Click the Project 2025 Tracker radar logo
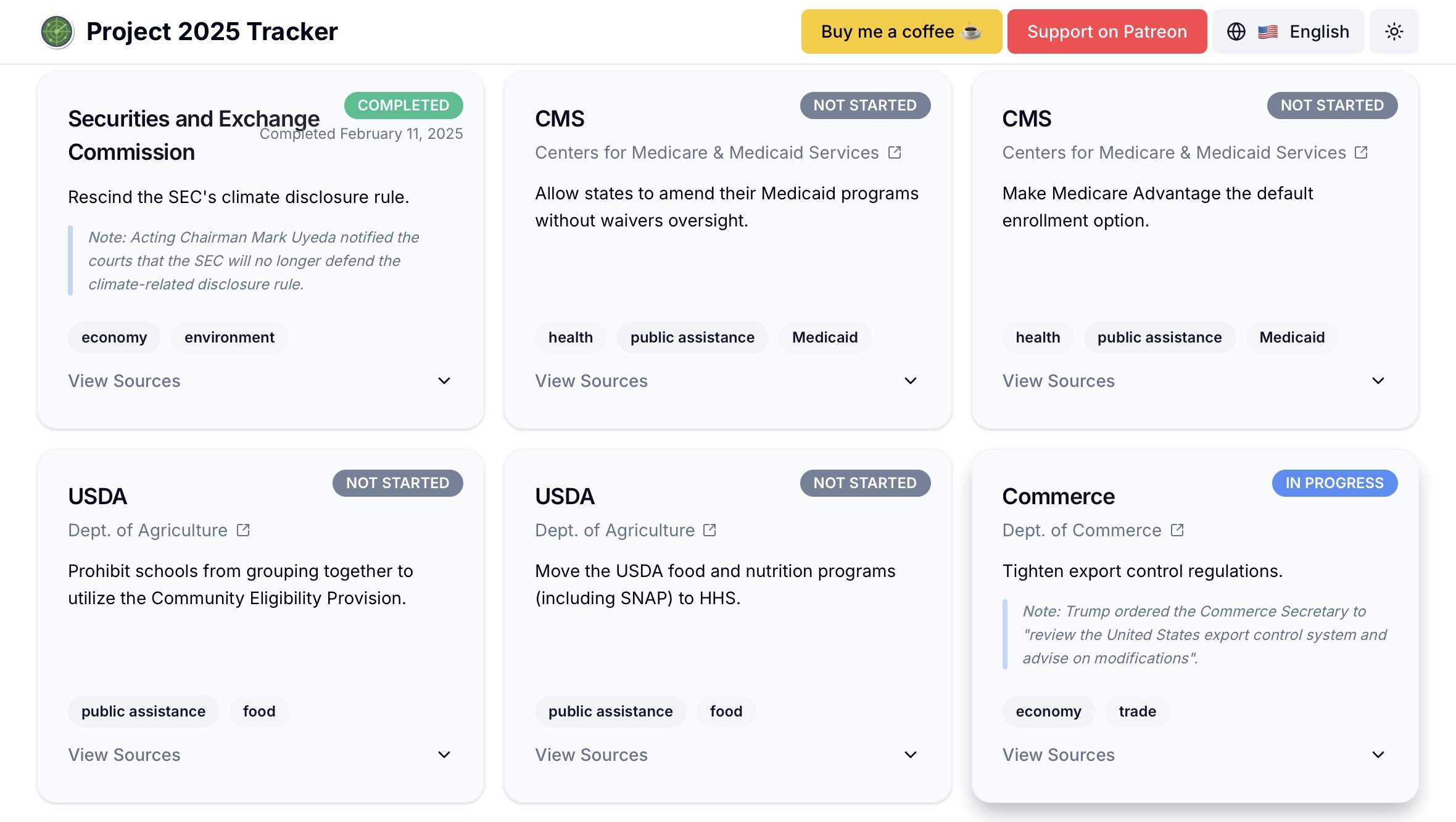Viewport: 1456px width, 822px height. tap(57, 32)
